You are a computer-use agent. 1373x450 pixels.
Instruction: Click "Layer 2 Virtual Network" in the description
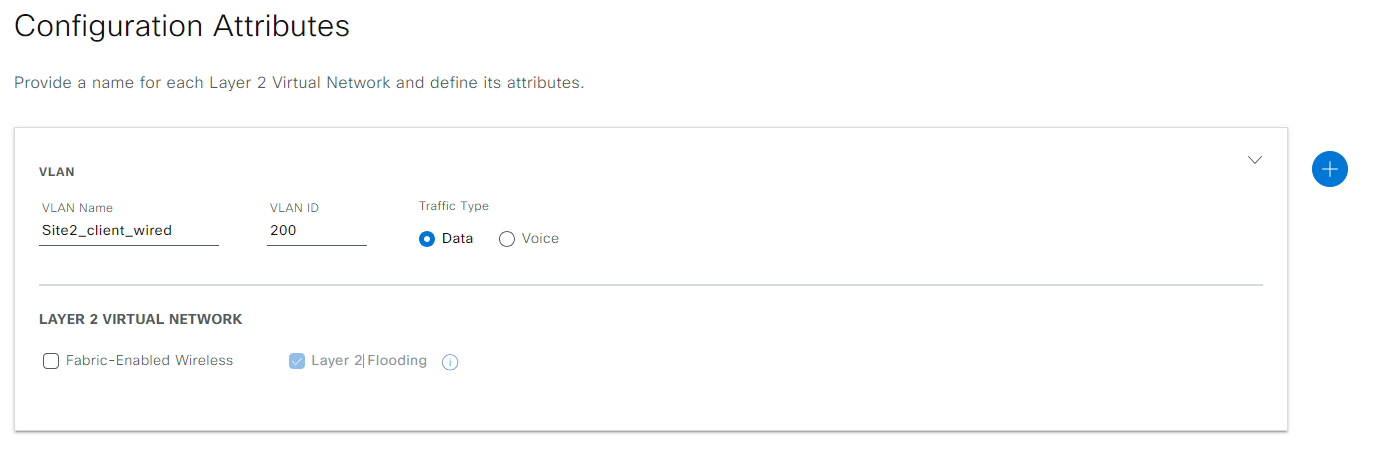pyautogui.click(x=299, y=83)
